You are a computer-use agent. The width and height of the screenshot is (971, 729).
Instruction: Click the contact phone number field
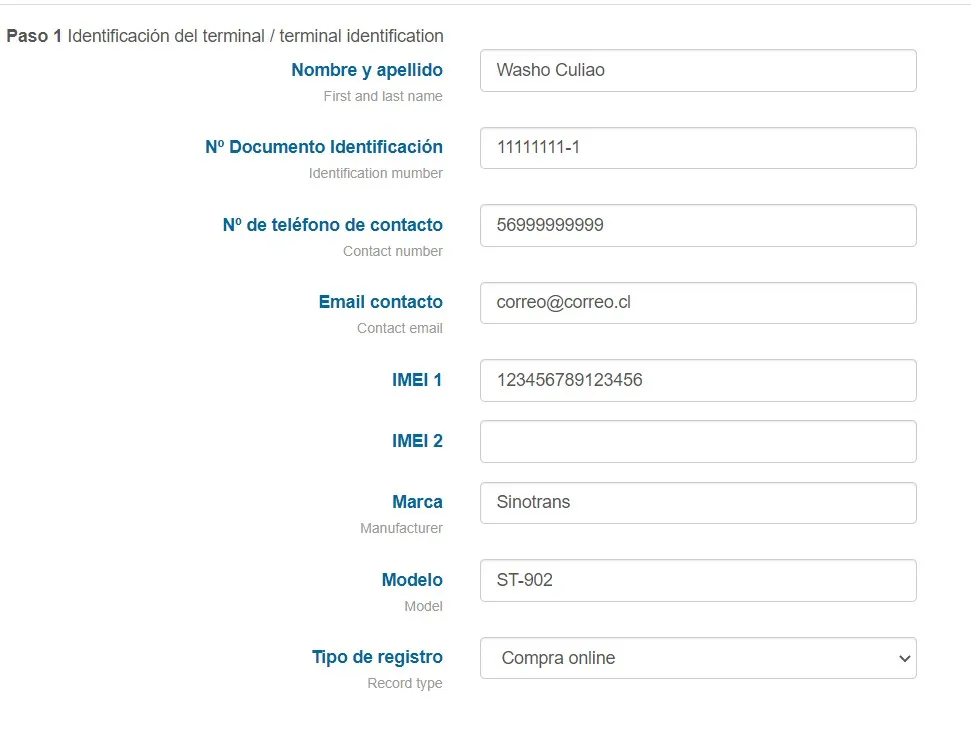pyautogui.click(x=698, y=225)
